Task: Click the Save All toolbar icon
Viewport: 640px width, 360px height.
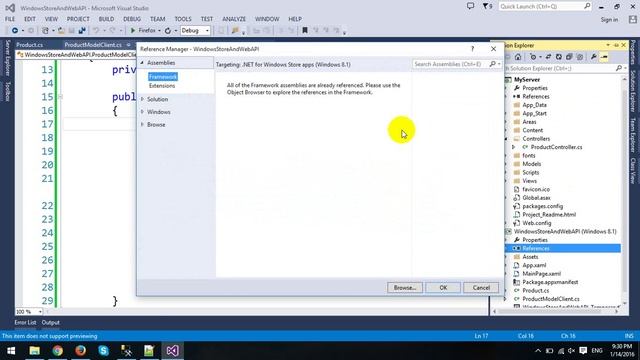Action: pyautogui.click(x=82, y=31)
